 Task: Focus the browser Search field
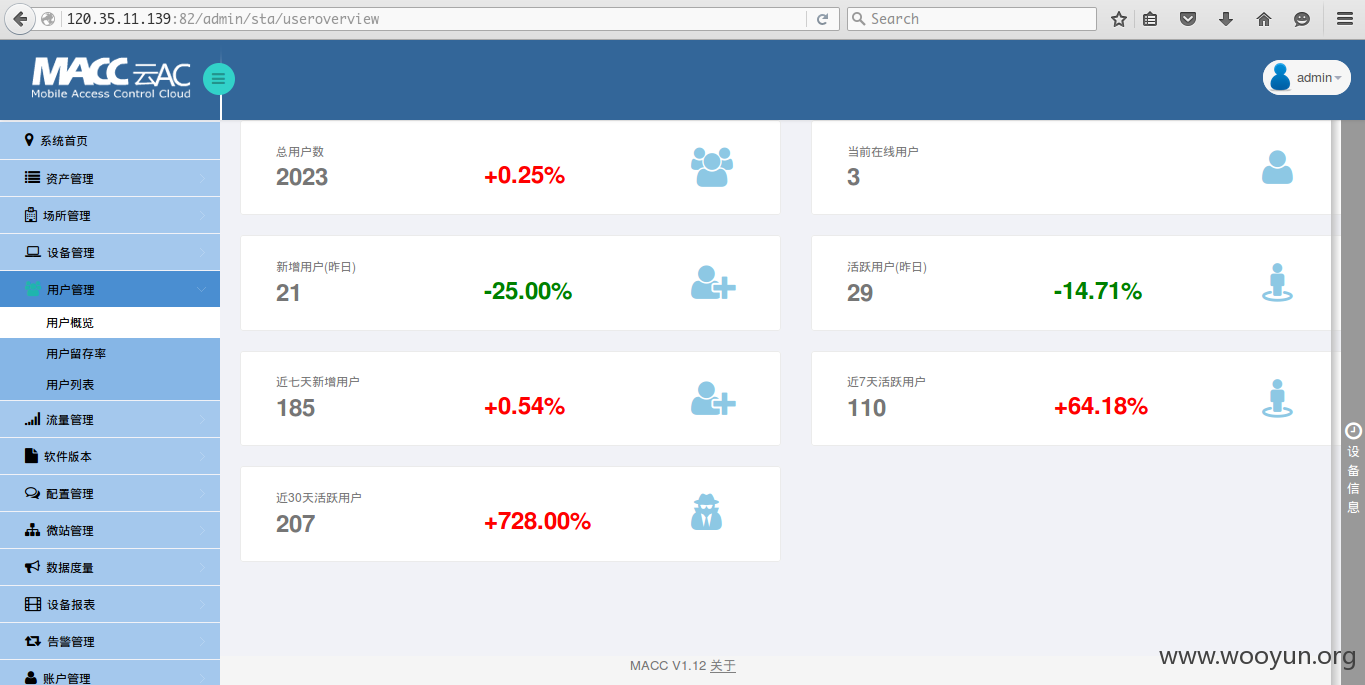pos(971,19)
